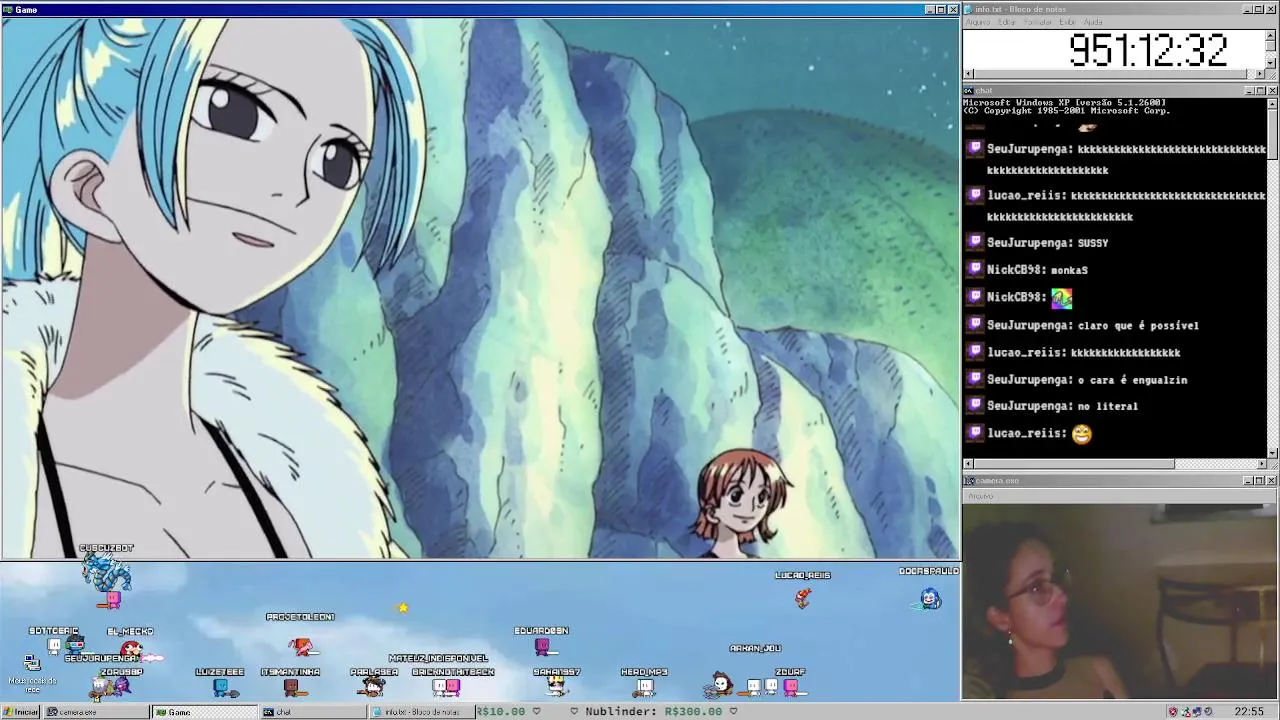Click 'no literal' chat message
The height and width of the screenshot is (720, 1280).
pos(1108,406)
